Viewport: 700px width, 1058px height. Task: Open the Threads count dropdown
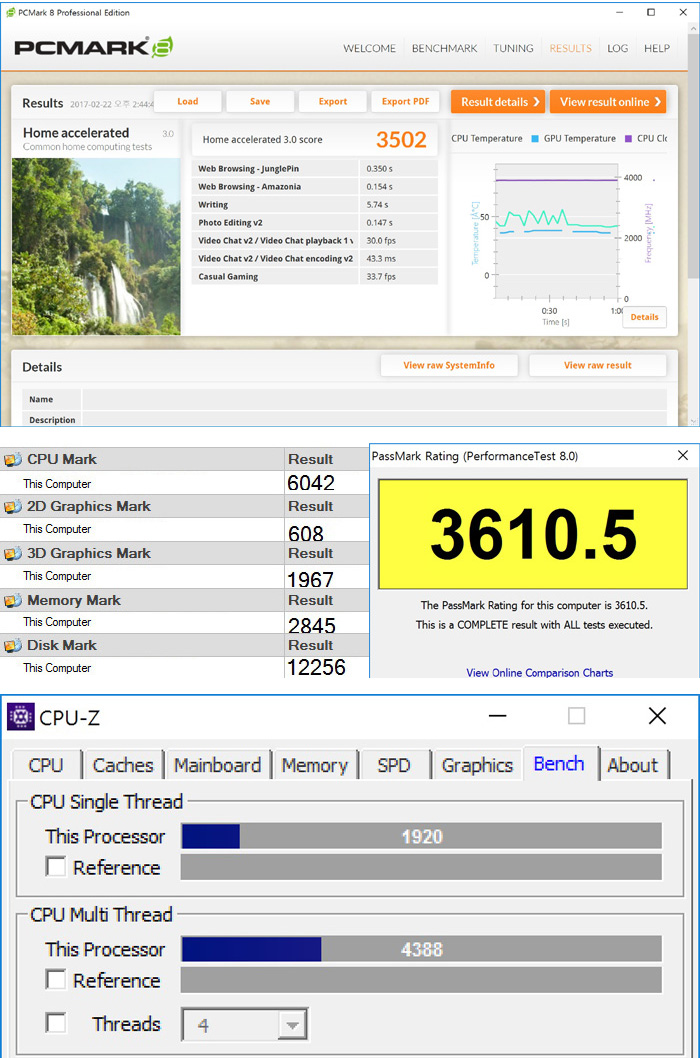pyautogui.click(x=292, y=1025)
